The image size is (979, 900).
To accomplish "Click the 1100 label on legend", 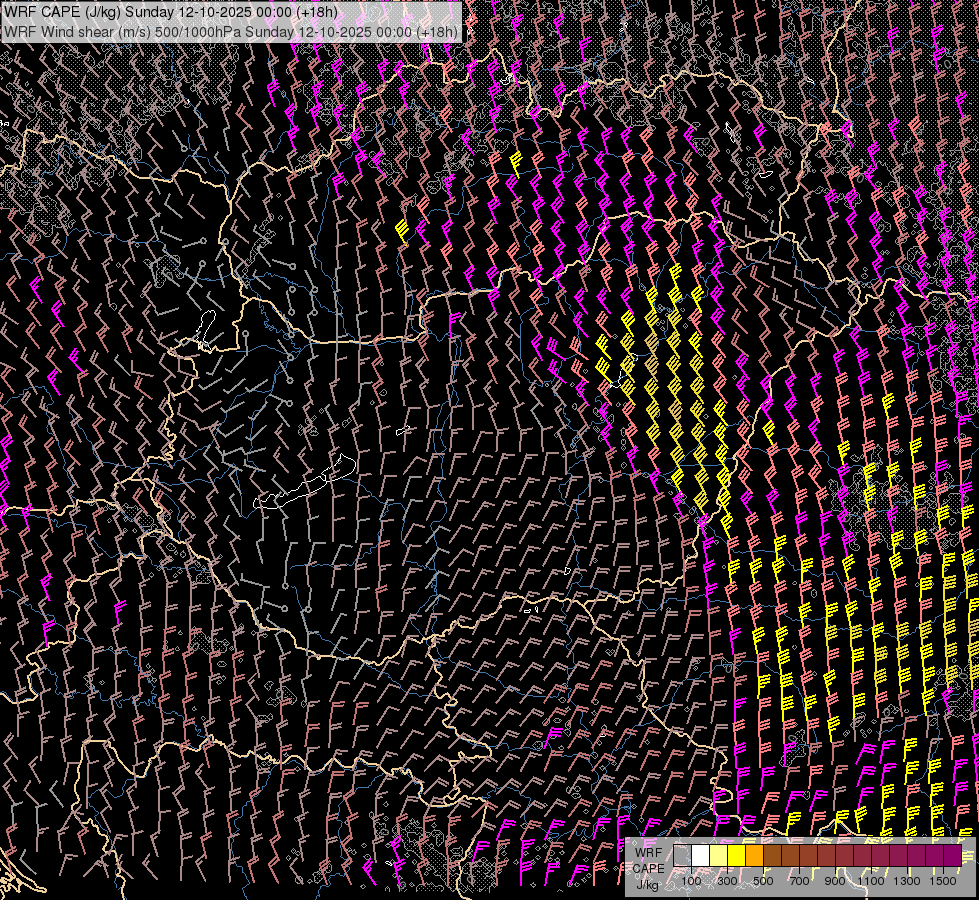I will click(x=871, y=882).
